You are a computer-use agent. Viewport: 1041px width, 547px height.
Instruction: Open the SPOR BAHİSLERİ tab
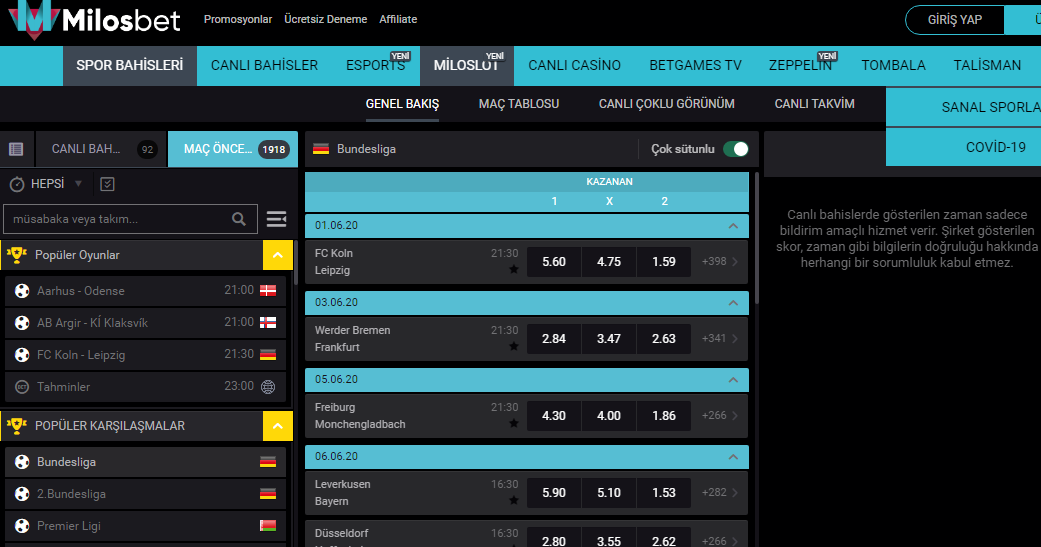[x=129, y=66]
